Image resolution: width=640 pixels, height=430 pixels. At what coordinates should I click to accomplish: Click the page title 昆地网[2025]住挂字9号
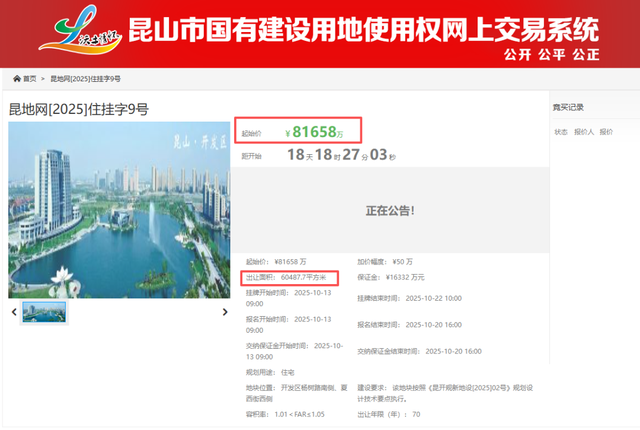(x=78, y=108)
